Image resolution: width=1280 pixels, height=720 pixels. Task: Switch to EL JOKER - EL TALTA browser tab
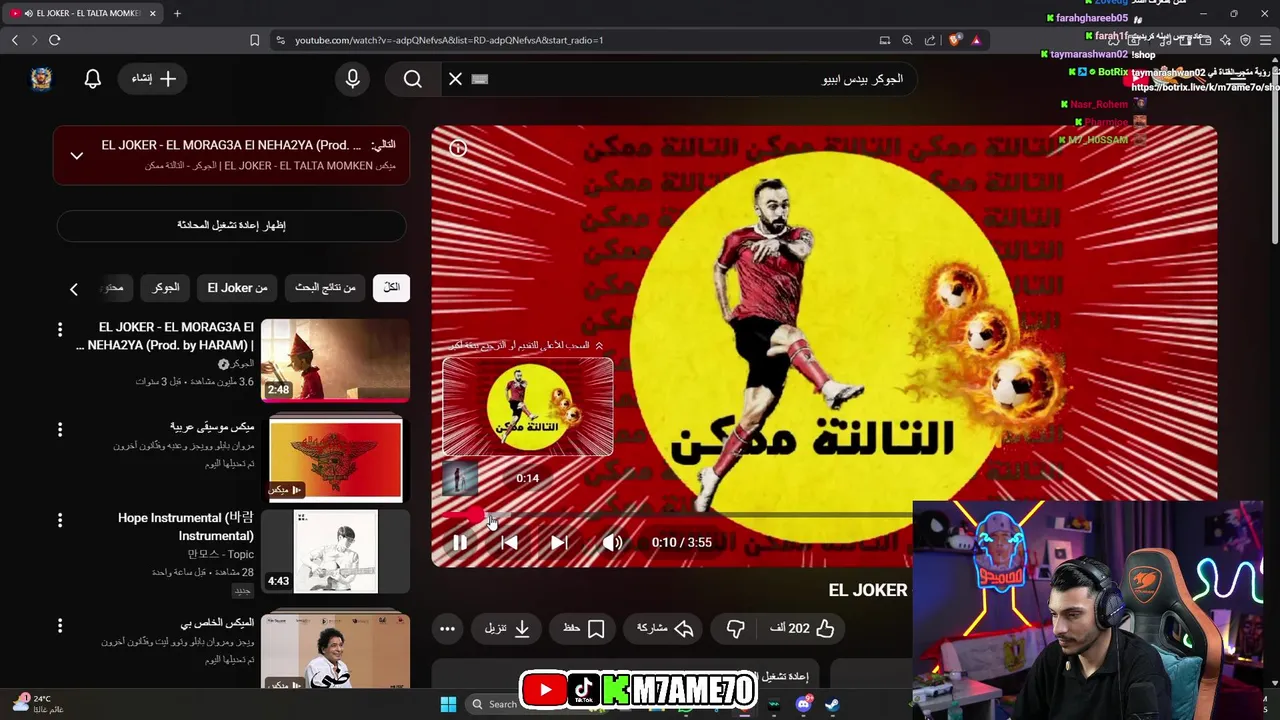point(85,13)
